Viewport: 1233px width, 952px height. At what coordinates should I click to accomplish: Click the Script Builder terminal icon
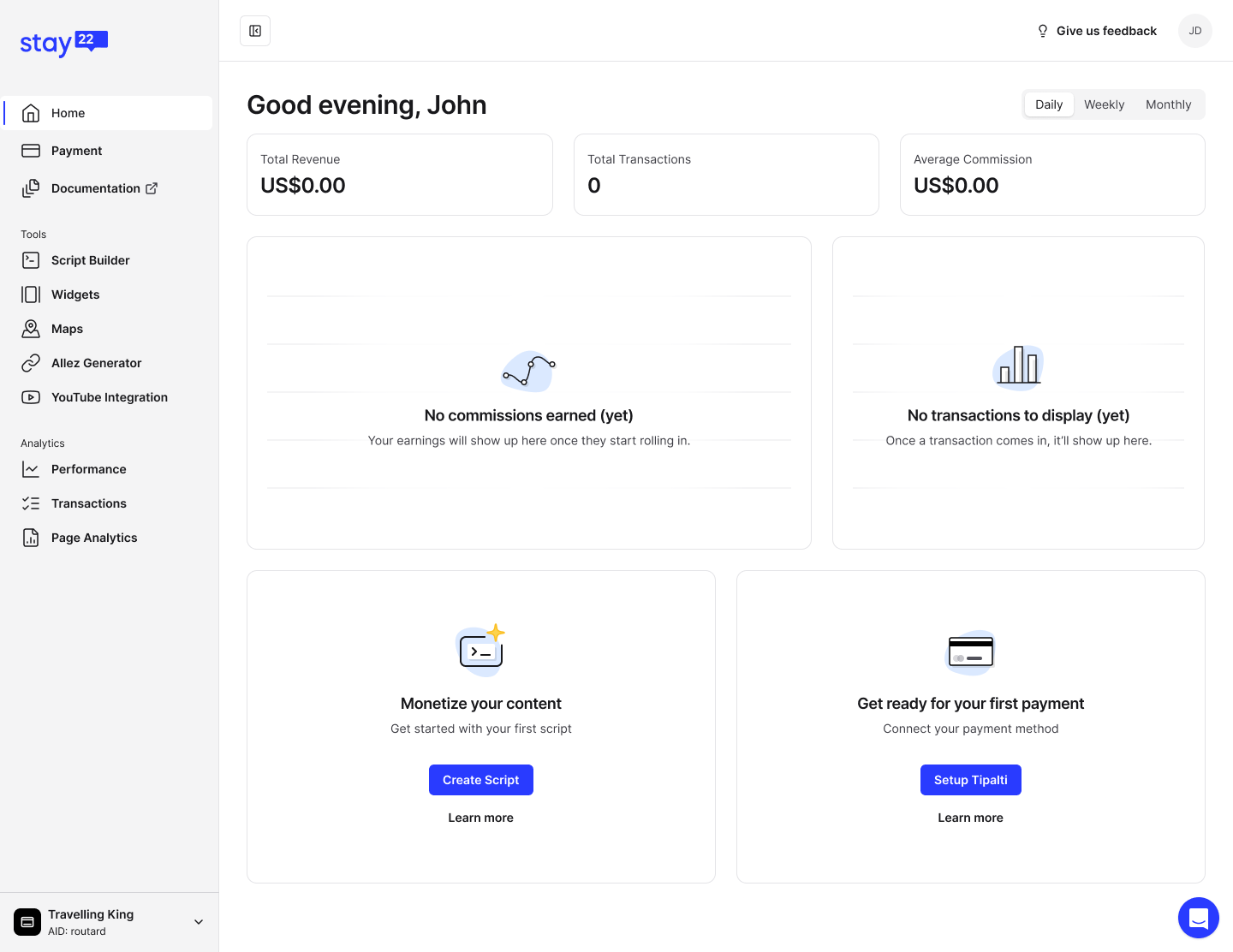pyautogui.click(x=31, y=260)
